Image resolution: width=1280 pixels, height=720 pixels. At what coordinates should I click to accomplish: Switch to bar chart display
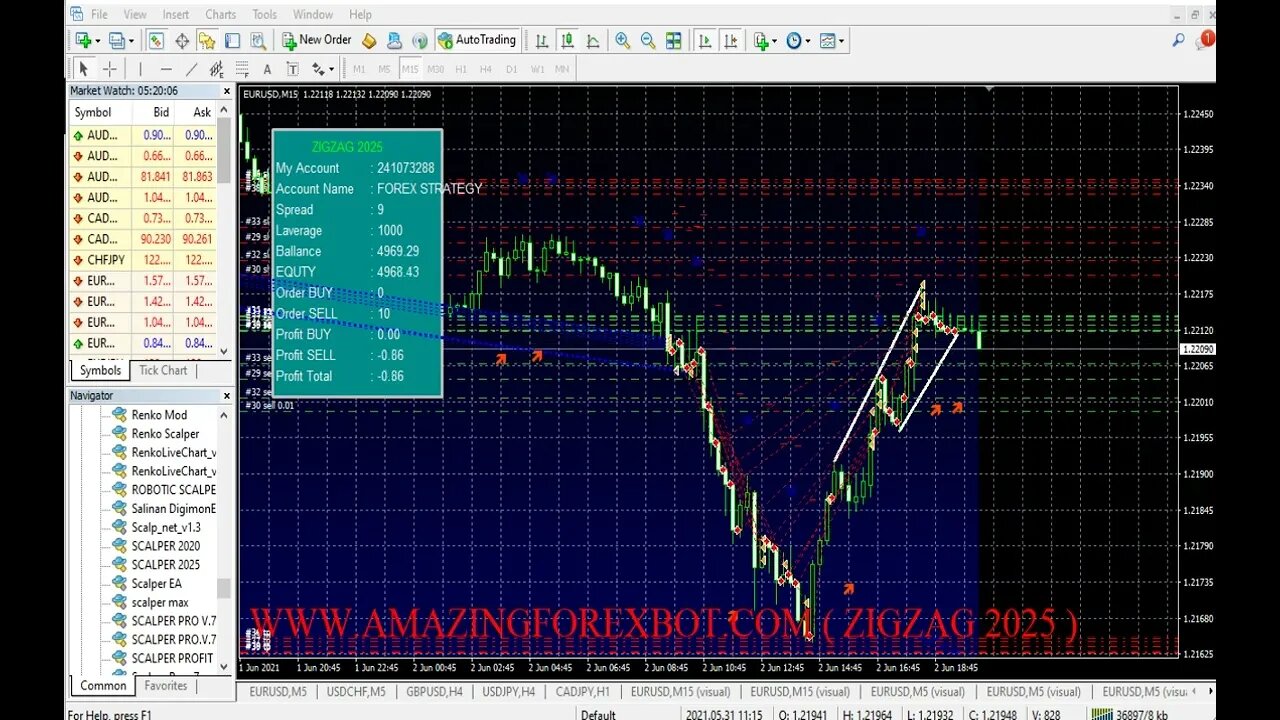541,41
